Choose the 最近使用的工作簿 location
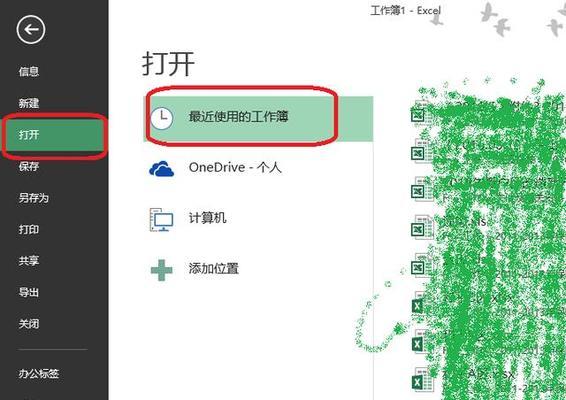The height and width of the screenshot is (400, 566). (x=258, y=118)
